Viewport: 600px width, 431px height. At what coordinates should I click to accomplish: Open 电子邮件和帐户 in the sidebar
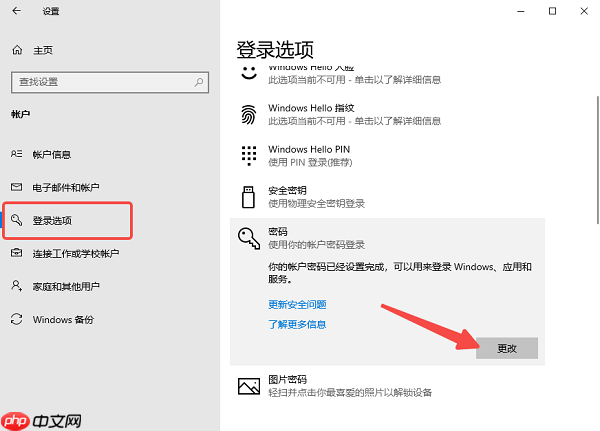pyautogui.click(x=66, y=188)
